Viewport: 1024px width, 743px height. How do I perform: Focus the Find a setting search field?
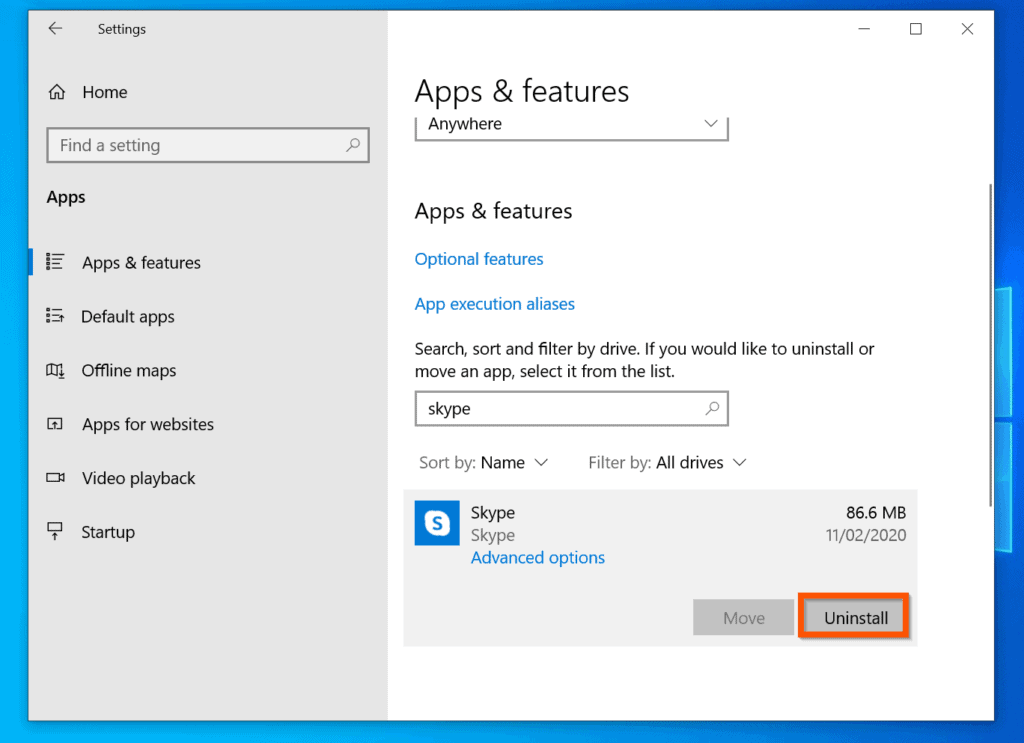[208, 145]
